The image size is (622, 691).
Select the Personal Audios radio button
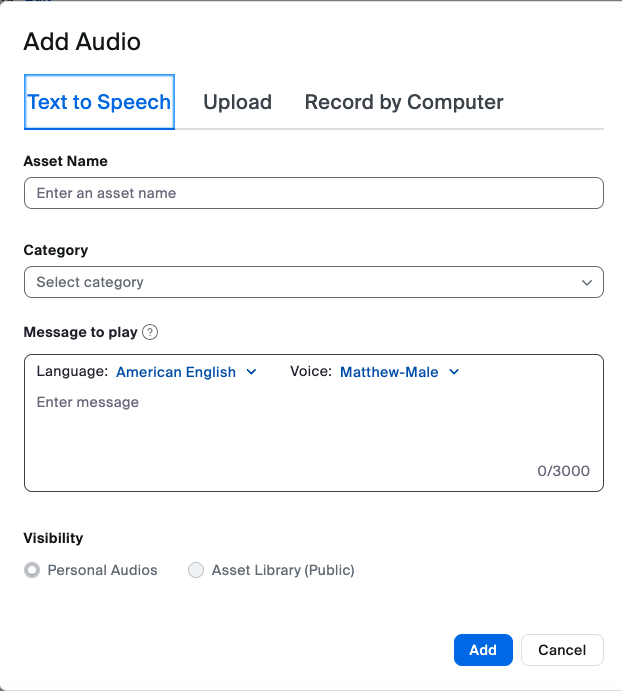pos(32,570)
